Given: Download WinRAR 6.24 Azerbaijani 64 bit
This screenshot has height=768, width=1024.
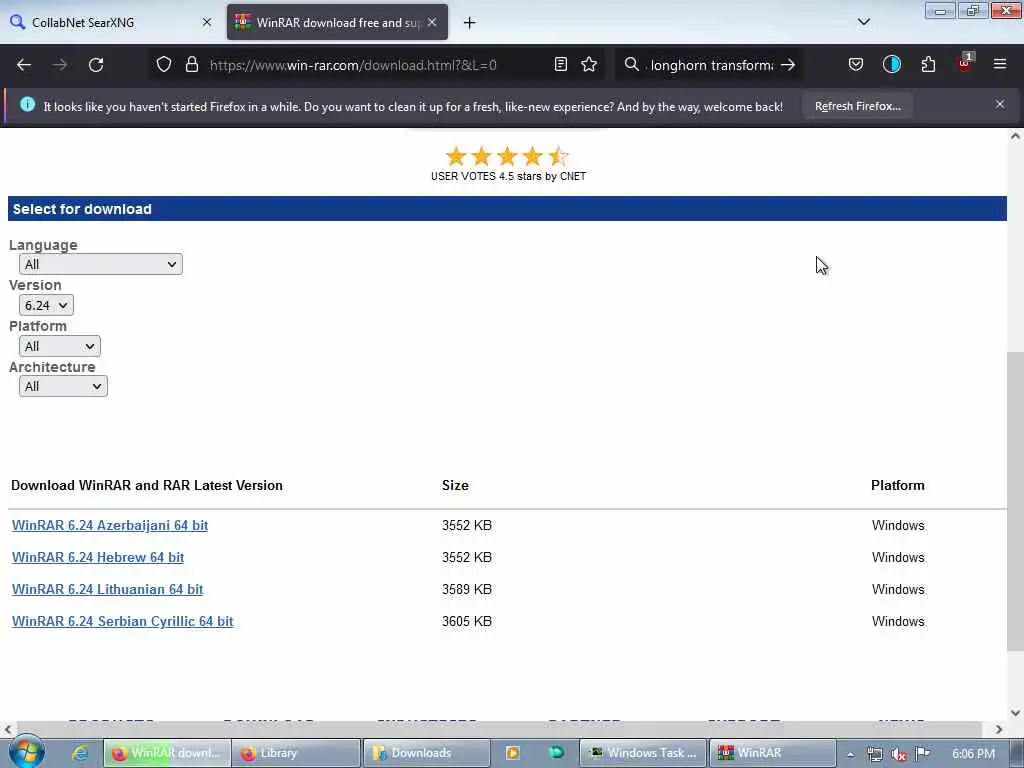Looking at the screenshot, I should pyautogui.click(x=110, y=525).
